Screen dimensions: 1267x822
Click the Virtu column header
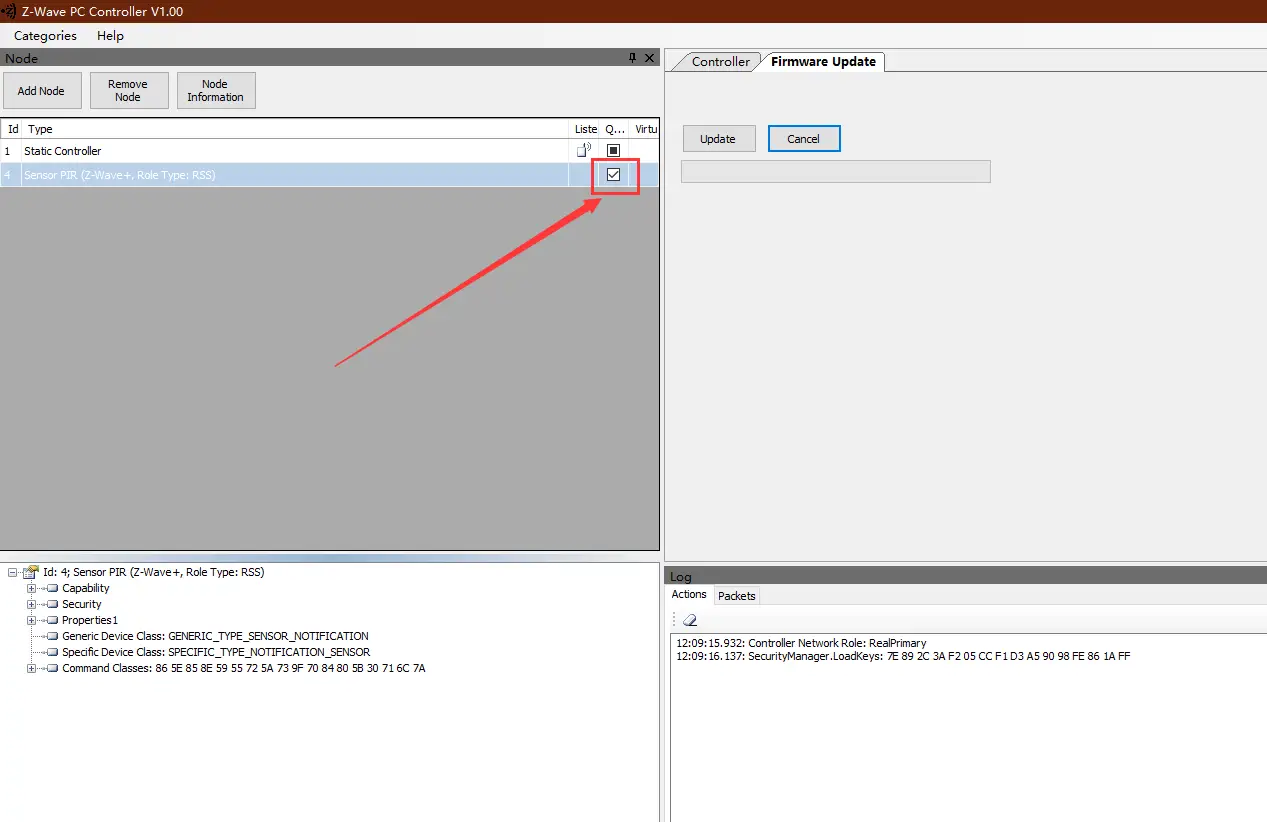(x=646, y=129)
